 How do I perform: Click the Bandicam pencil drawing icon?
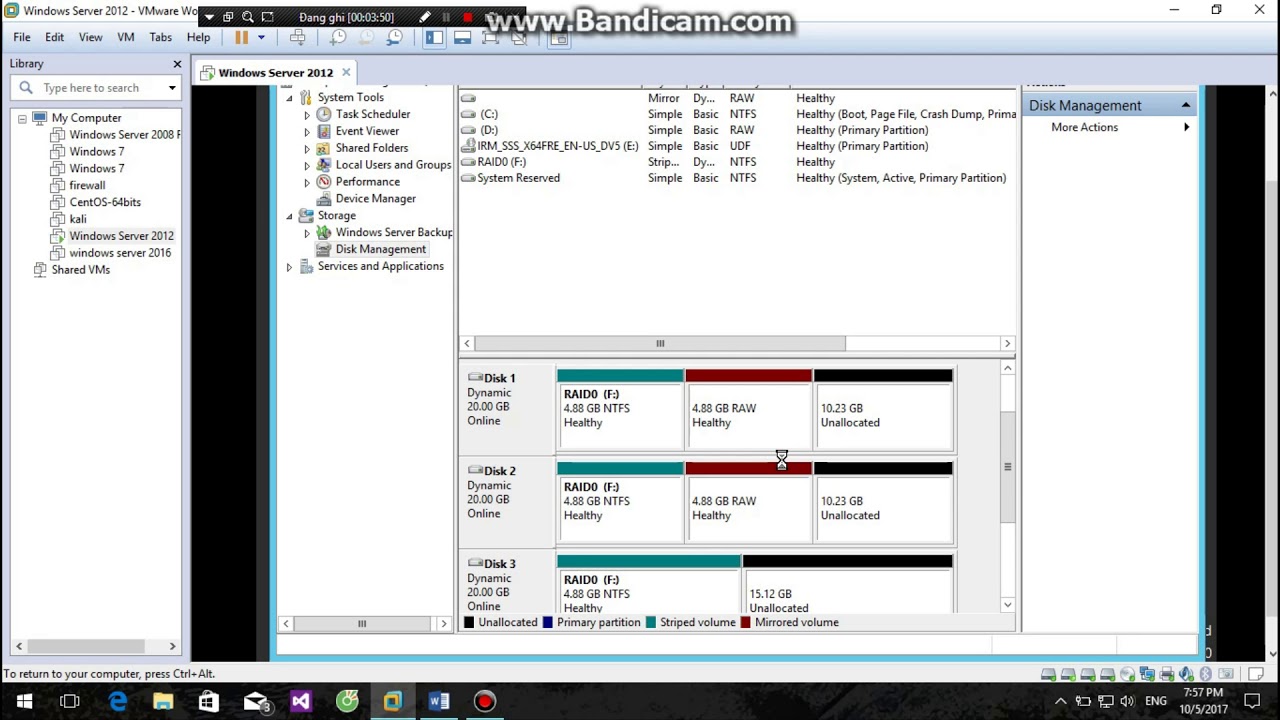(424, 17)
